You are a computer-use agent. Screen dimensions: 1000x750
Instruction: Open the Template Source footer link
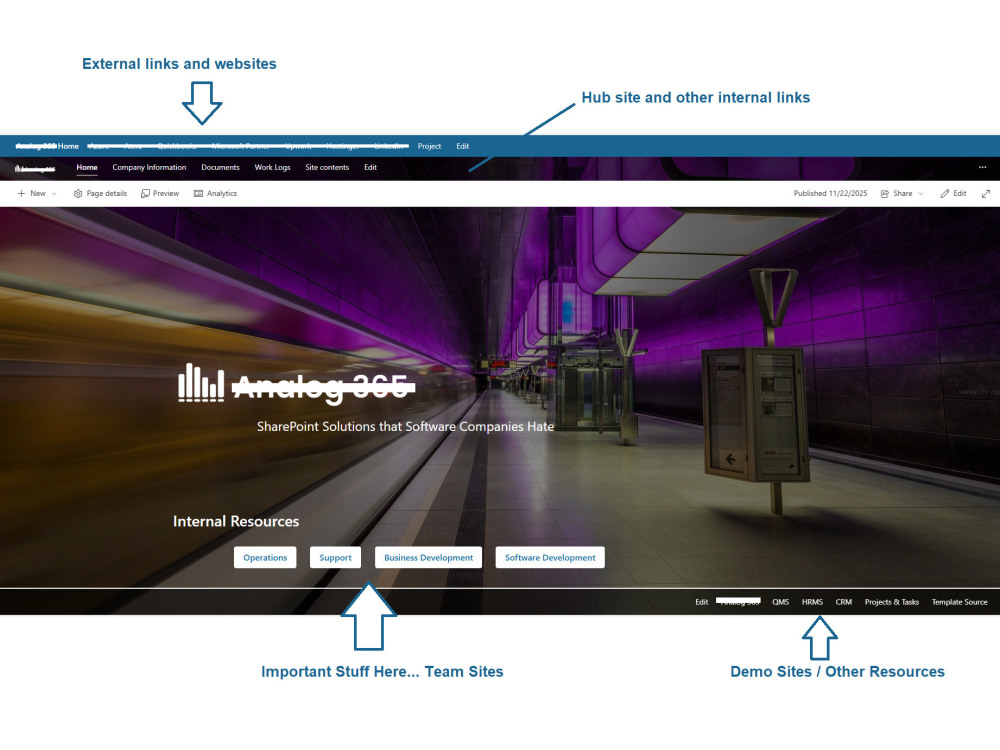point(959,602)
